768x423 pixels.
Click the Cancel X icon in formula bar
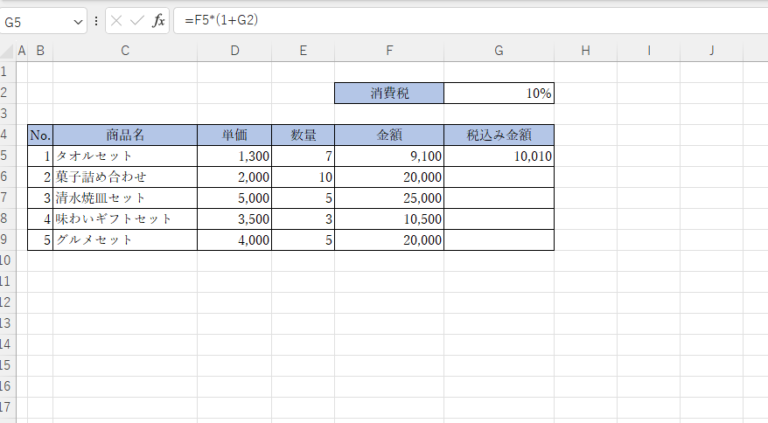[117, 21]
